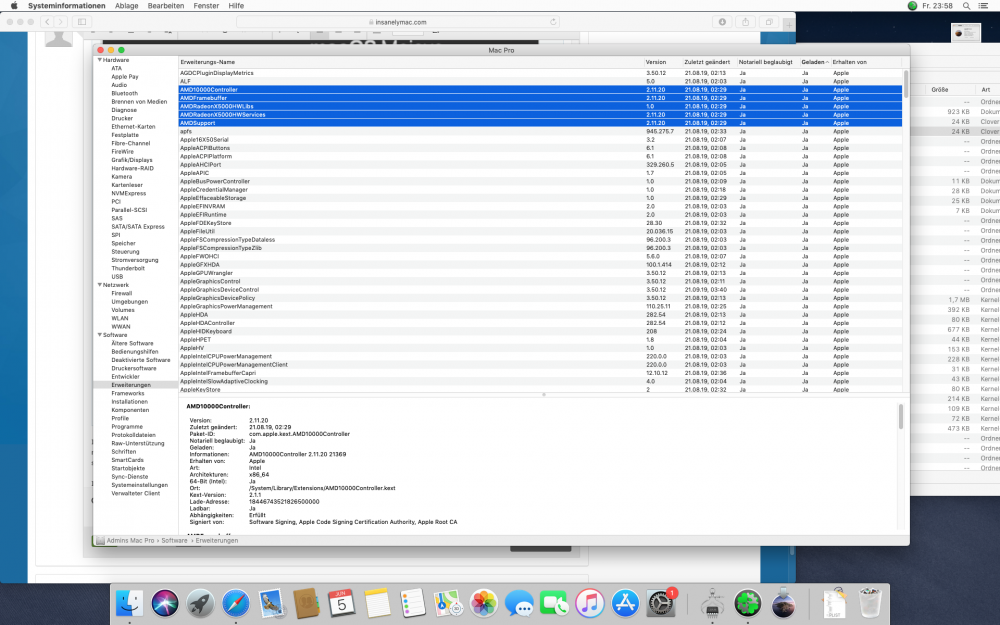Viewport: 1000px width, 625px height.
Task: Launch Siri from the dock
Action: [165, 603]
